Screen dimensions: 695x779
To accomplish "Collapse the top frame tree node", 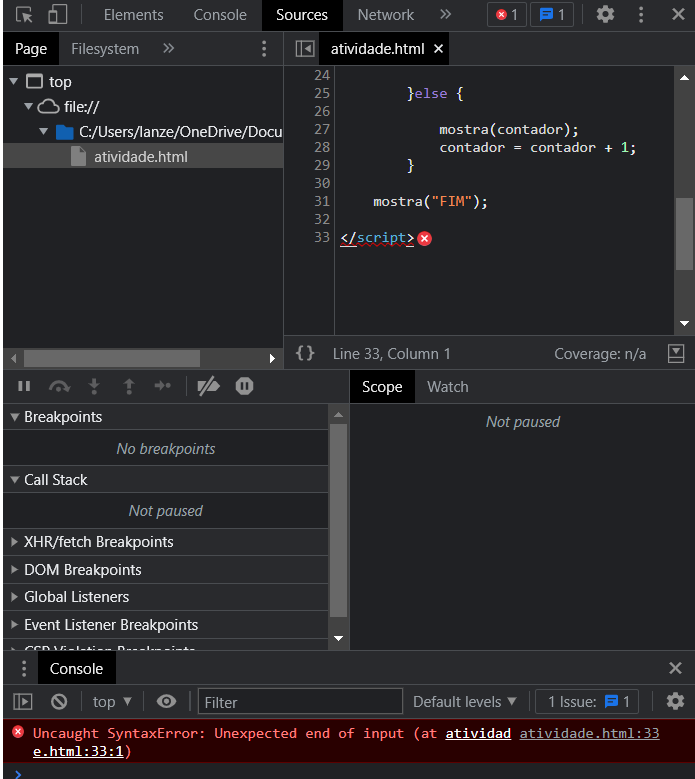I will point(13,81).
